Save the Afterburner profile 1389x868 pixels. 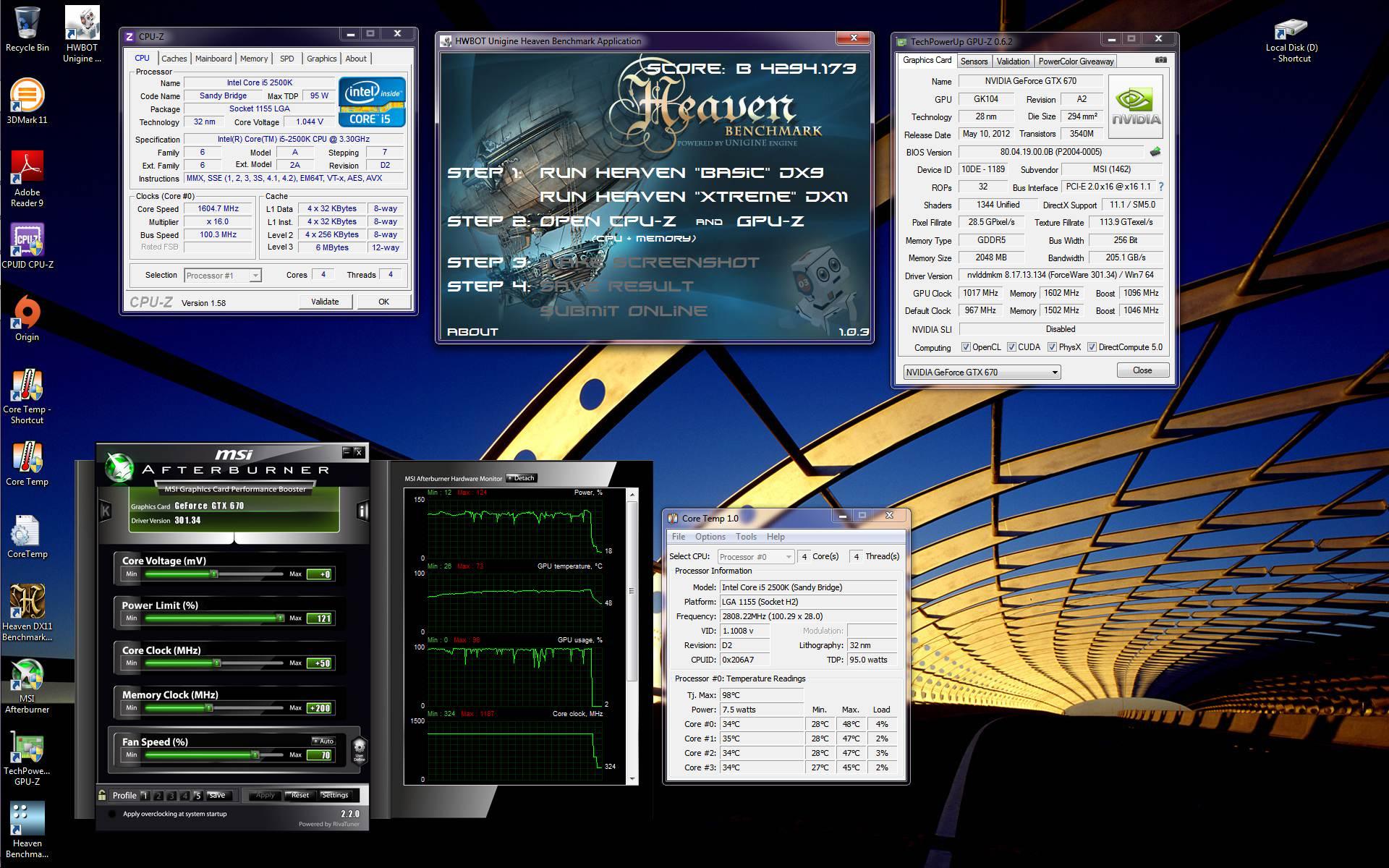tap(216, 795)
